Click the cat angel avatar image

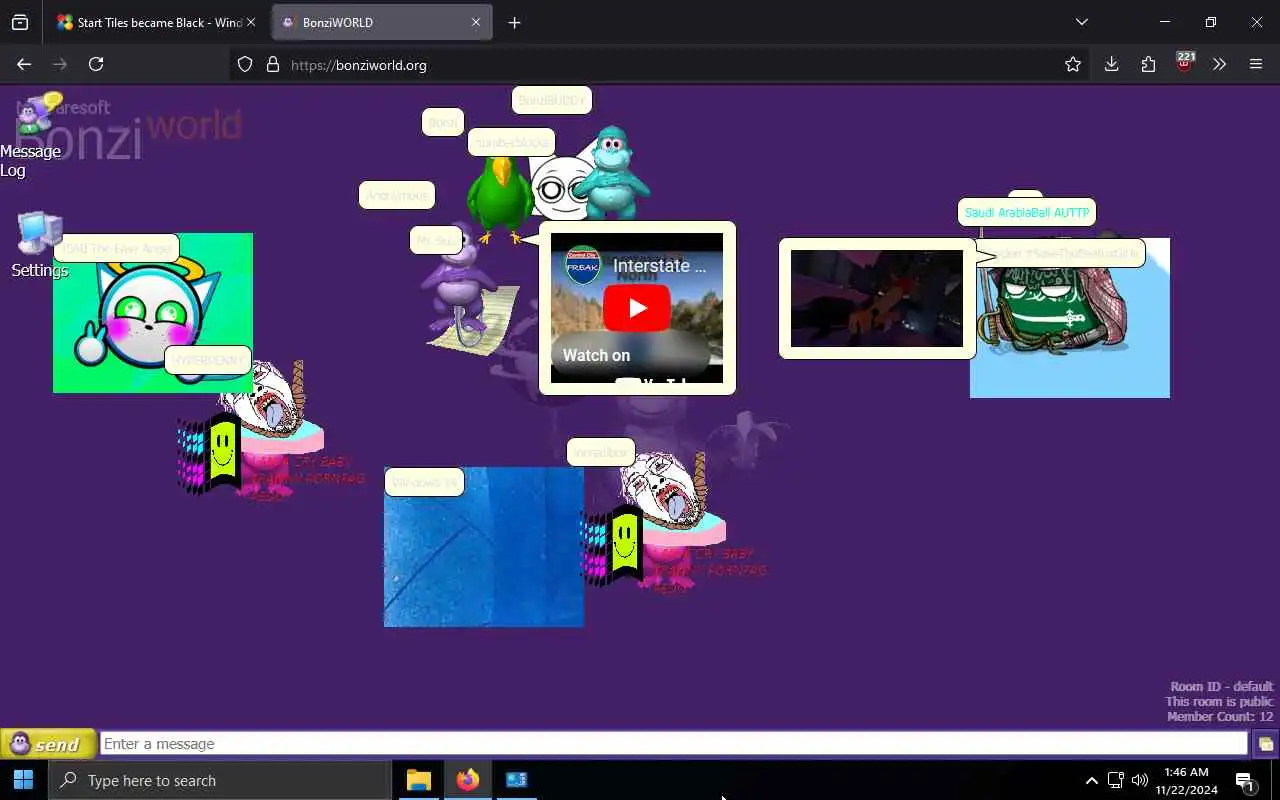point(153,313)
